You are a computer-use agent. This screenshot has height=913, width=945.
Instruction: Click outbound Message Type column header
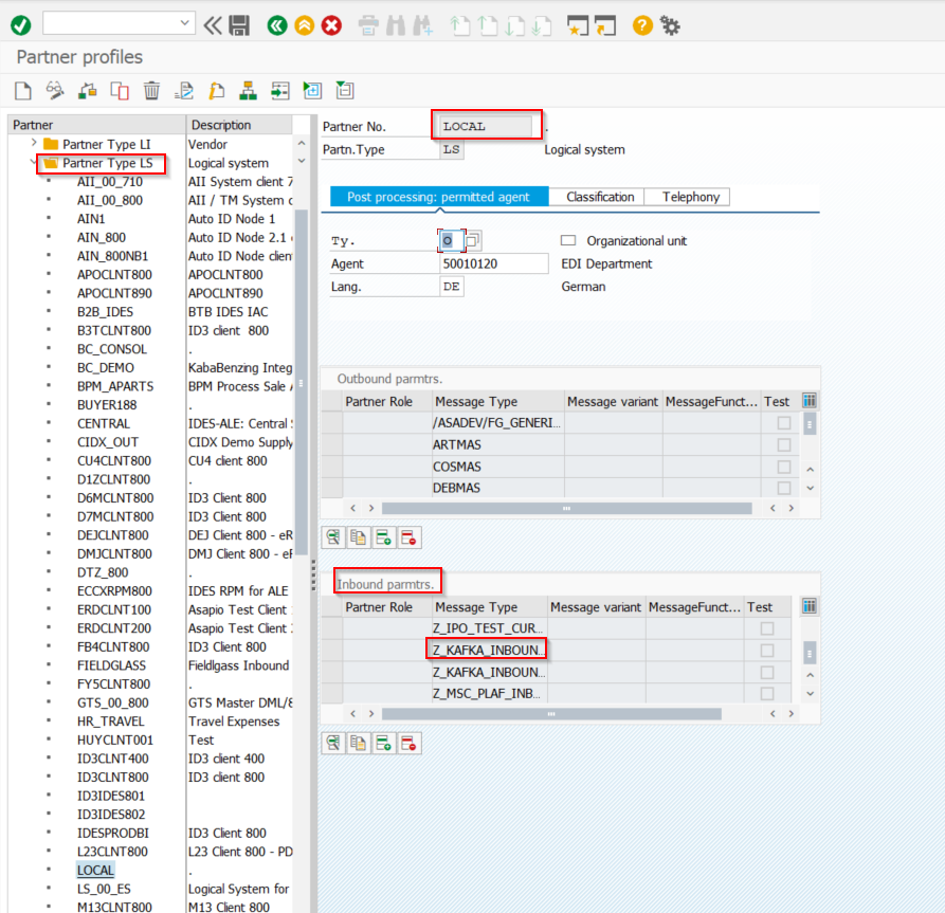[498, 401]
